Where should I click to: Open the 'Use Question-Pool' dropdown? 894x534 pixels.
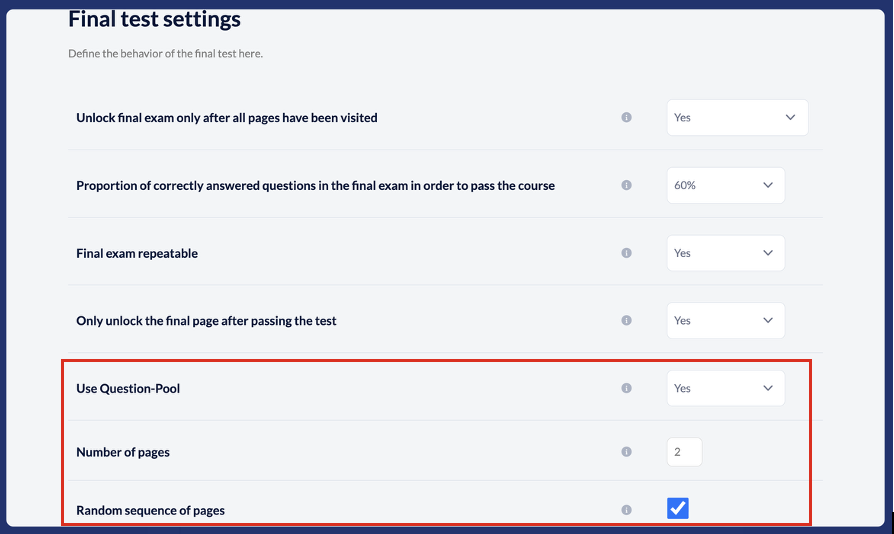click(725, 388)
